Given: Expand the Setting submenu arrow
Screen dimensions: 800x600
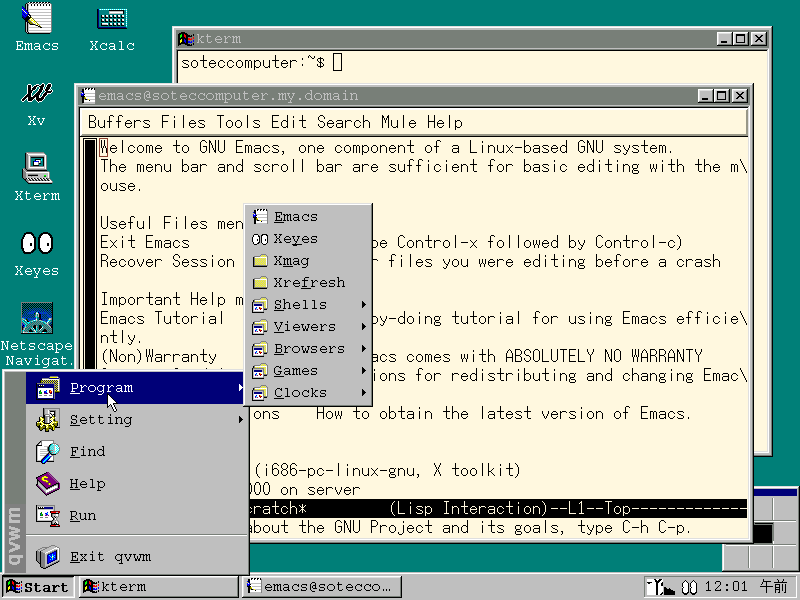Looking at the screenshot, I should coord(240,420).
